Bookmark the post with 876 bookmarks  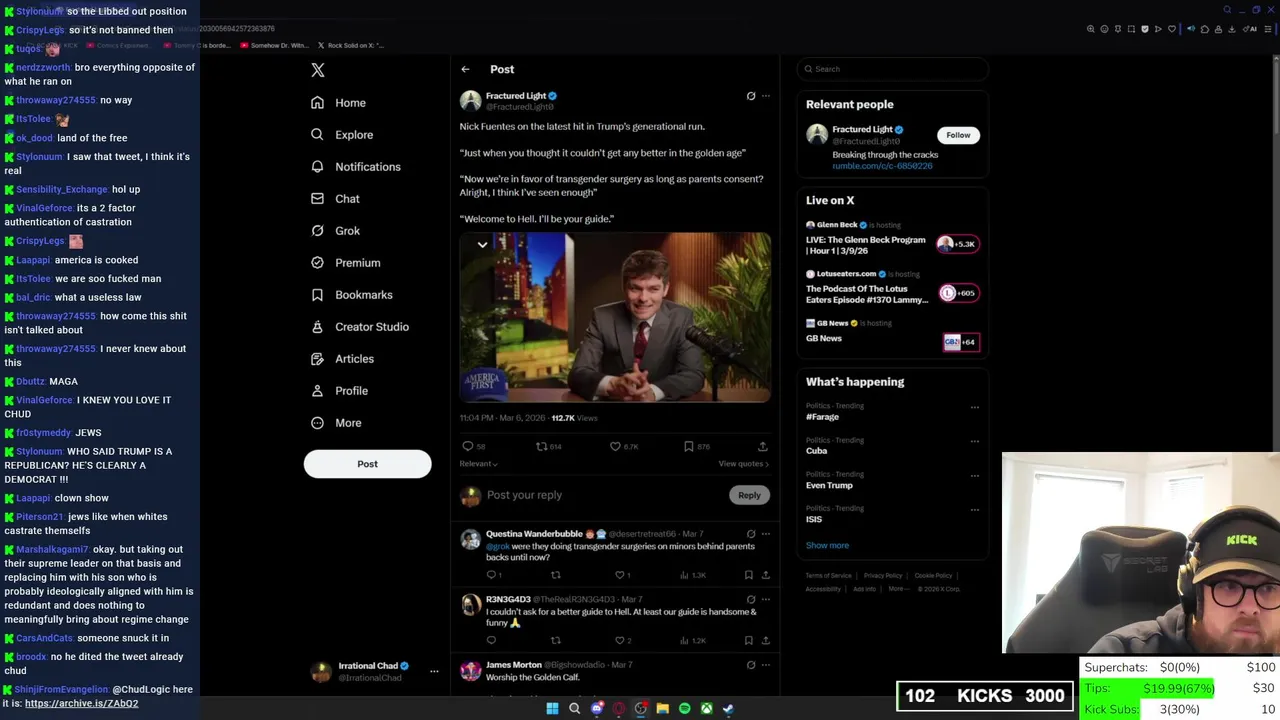[689, 447]
